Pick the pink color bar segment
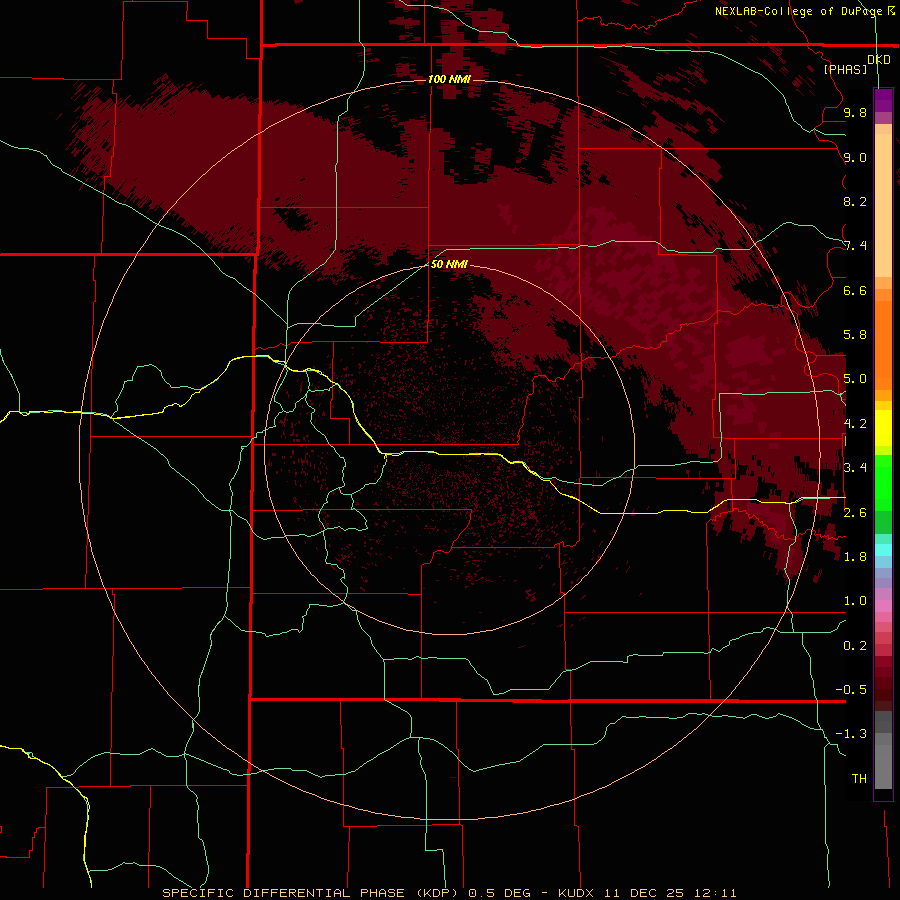 883,605
